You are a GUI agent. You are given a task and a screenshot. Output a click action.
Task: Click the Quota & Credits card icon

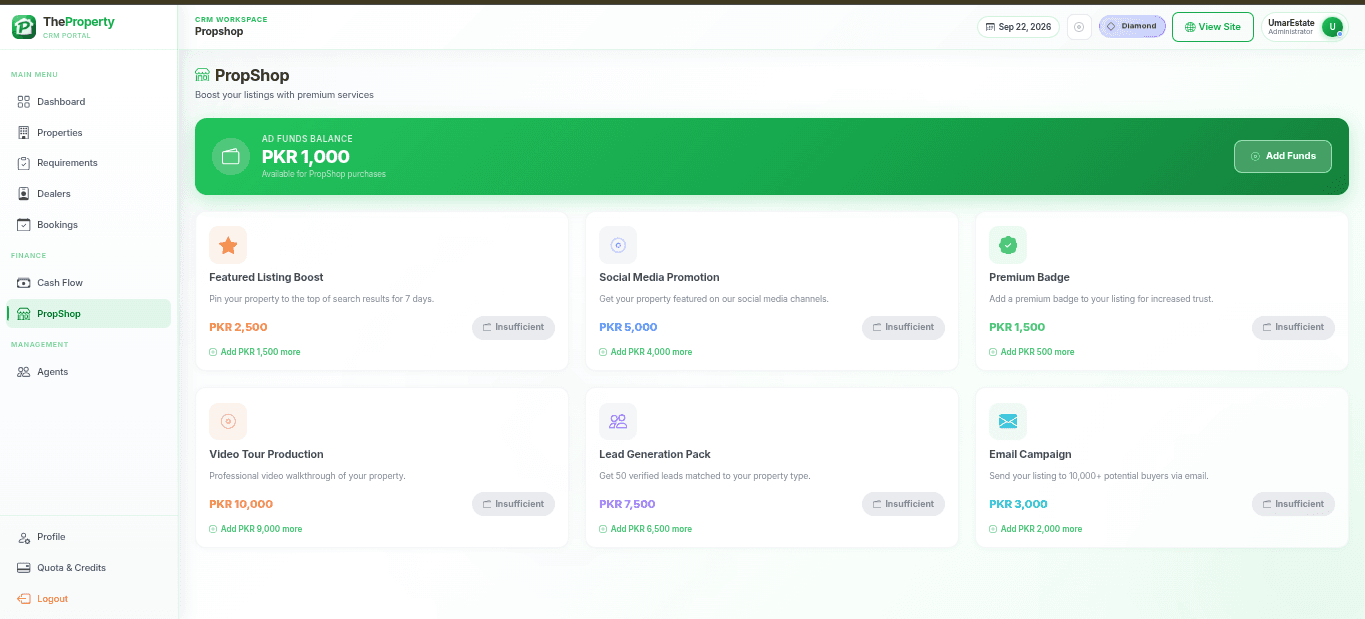click(x=24, y=568)
